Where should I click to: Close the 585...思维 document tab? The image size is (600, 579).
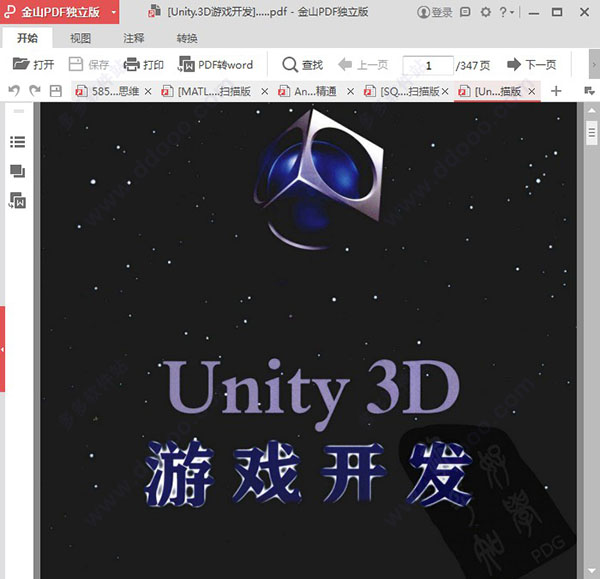coord(148,91)
